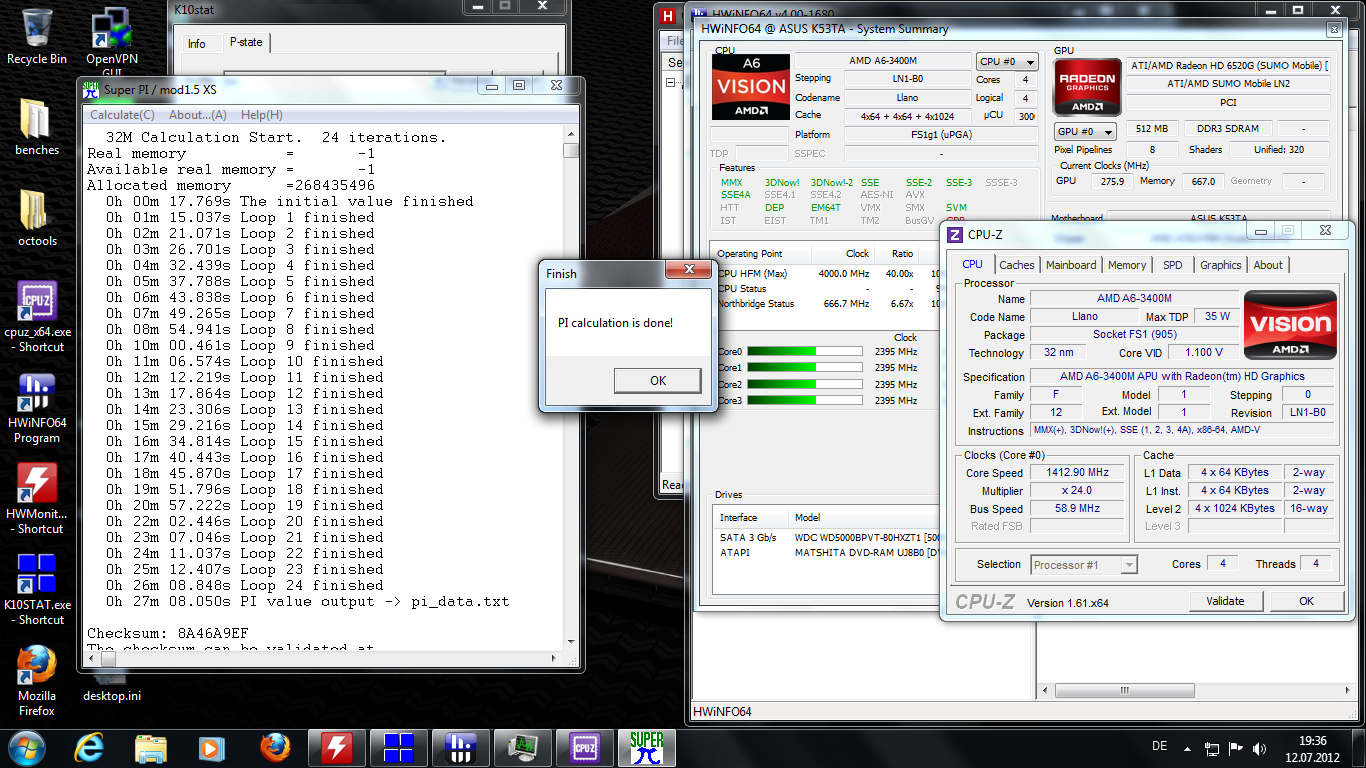Switch to Info tab in K10stat
Screen dimensions: 1366x768
point(197,43)
